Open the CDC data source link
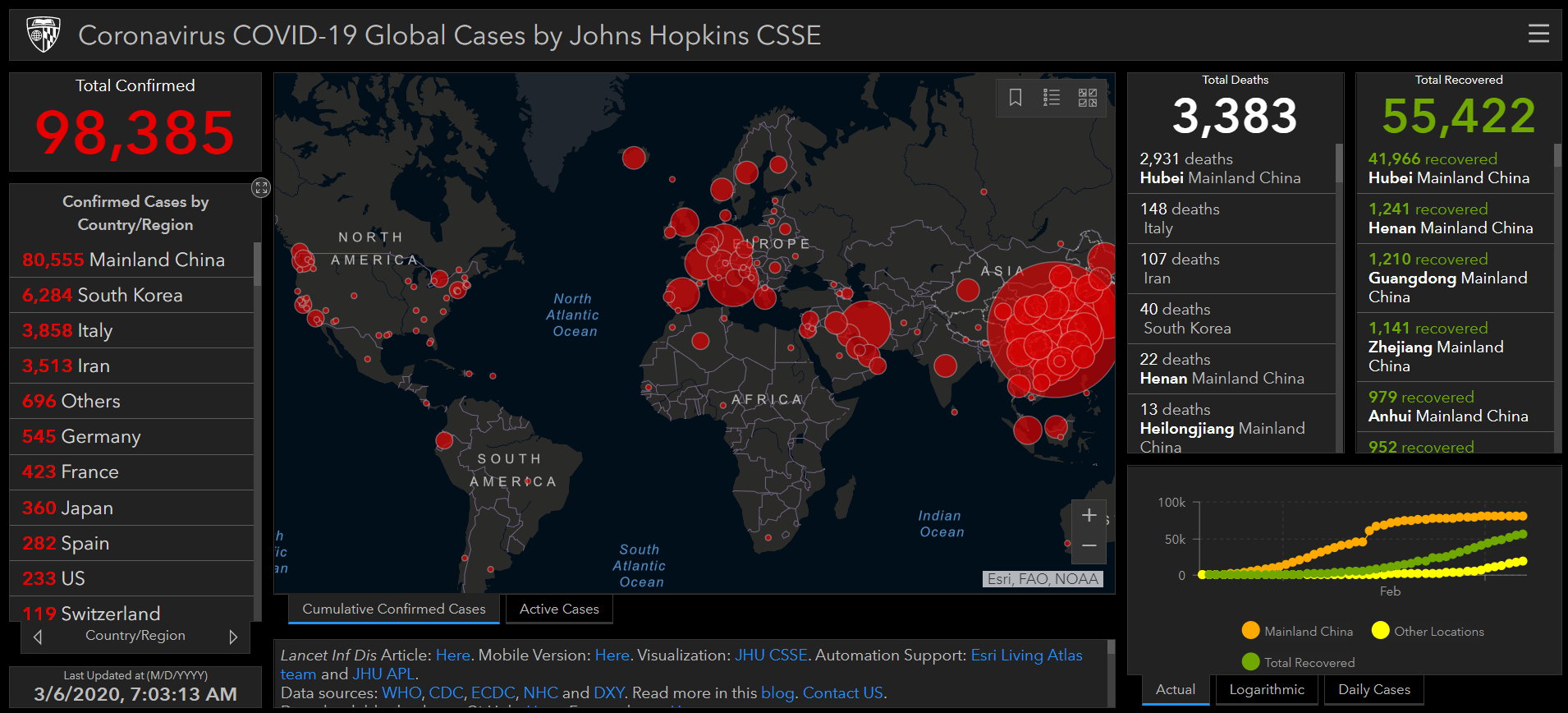1568x713 pixels. (x=446, y=693)
